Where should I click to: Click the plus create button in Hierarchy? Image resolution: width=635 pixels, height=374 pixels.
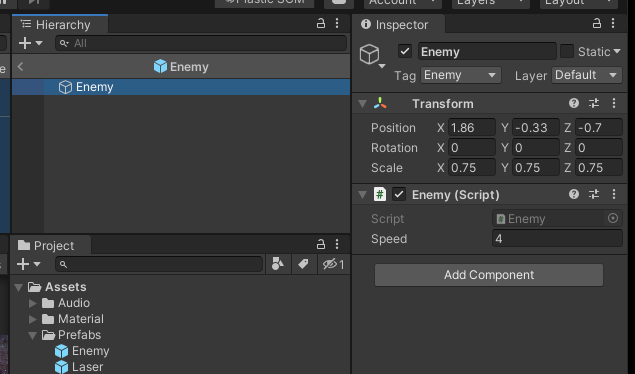coord(25,43)
